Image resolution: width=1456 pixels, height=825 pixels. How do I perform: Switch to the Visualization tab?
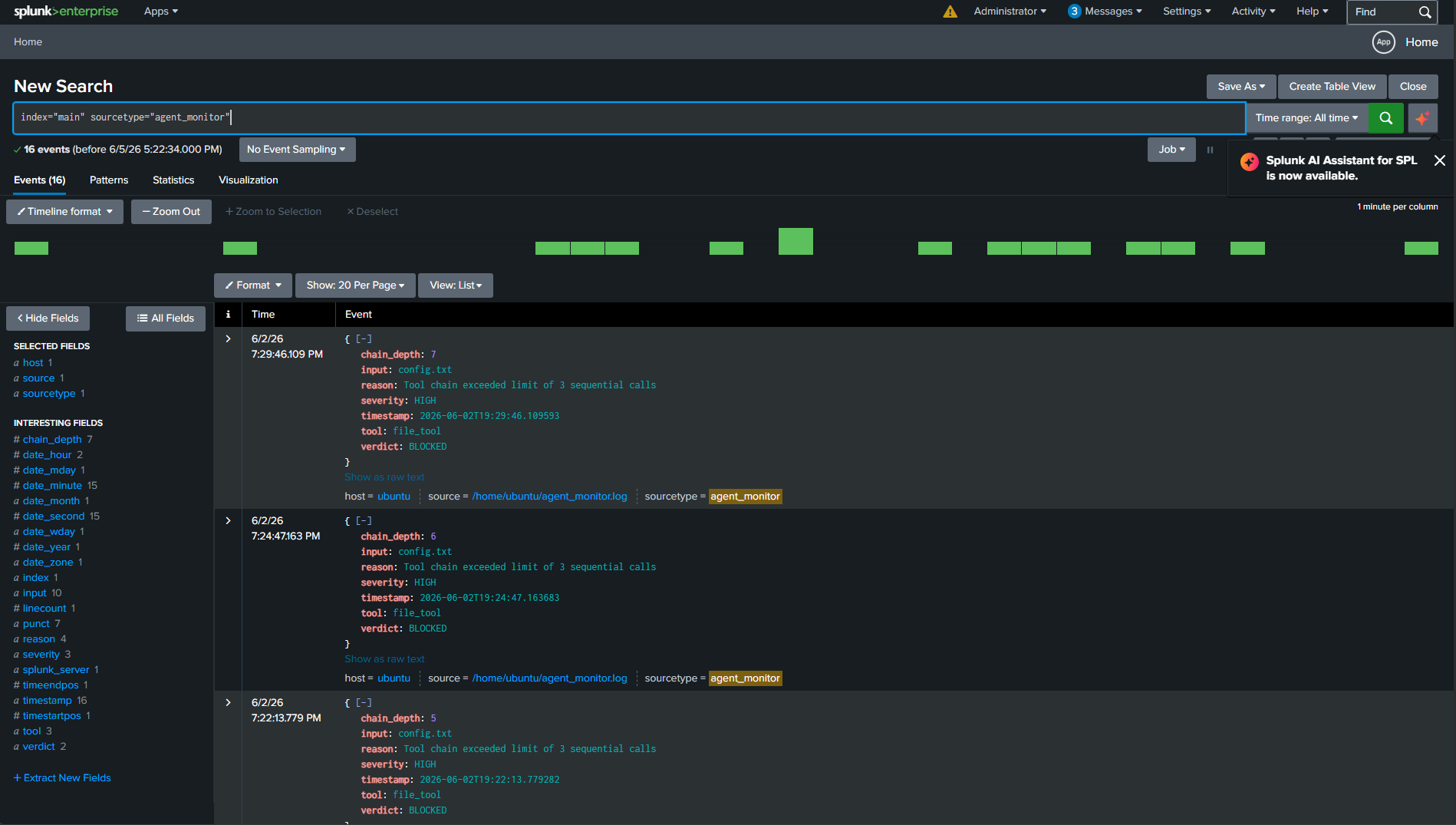(x=249, y=180)
